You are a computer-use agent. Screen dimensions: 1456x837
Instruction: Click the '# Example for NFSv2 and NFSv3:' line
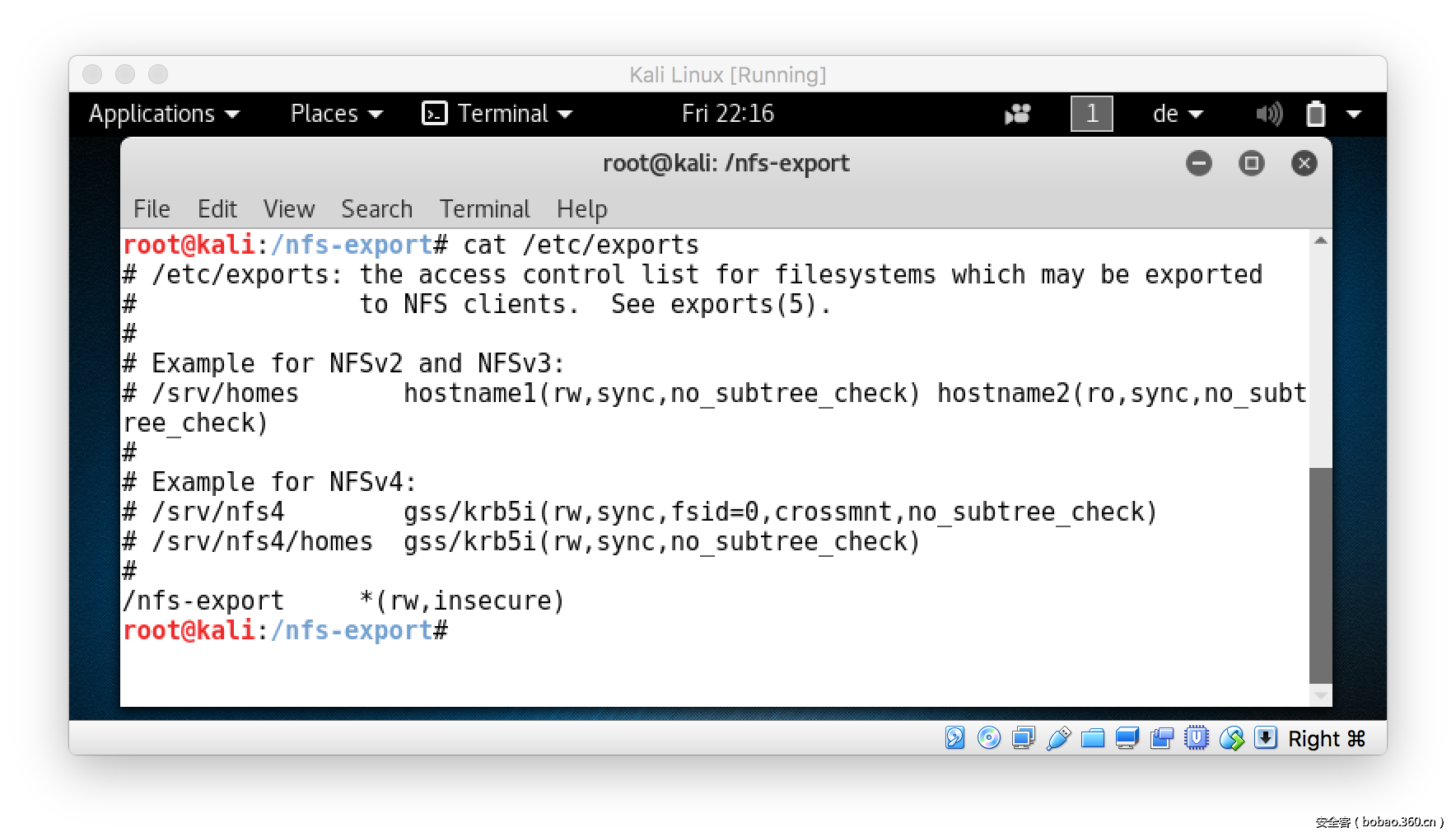(343, 364)
